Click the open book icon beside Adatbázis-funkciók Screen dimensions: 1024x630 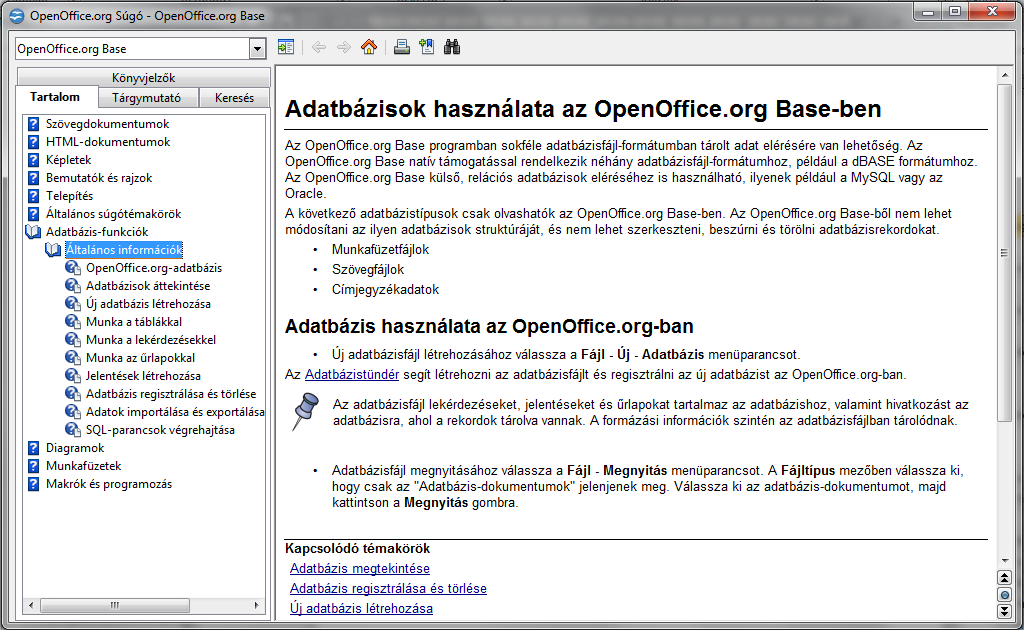[x=33, y=232]
